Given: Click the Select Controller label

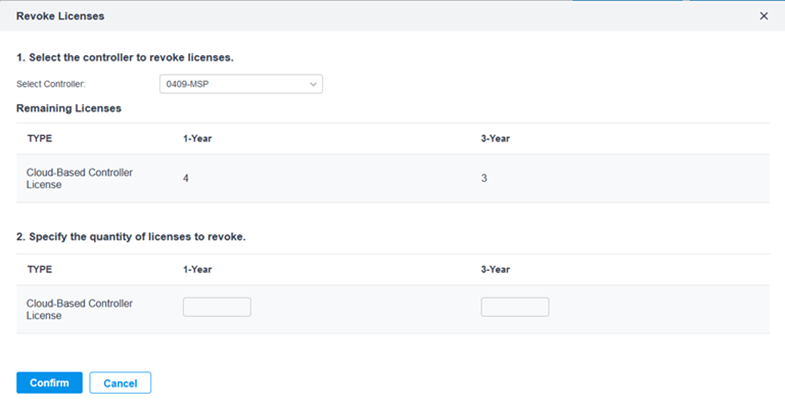Looking at the screenshot, I should pyautogui.click(x=51, y=84).
